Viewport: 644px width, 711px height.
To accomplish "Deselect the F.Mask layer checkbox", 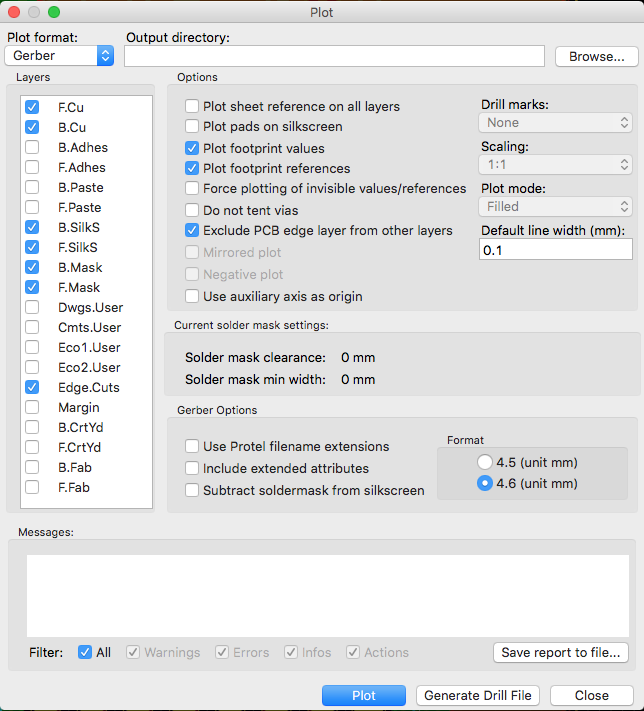I will tap(32, 287).
